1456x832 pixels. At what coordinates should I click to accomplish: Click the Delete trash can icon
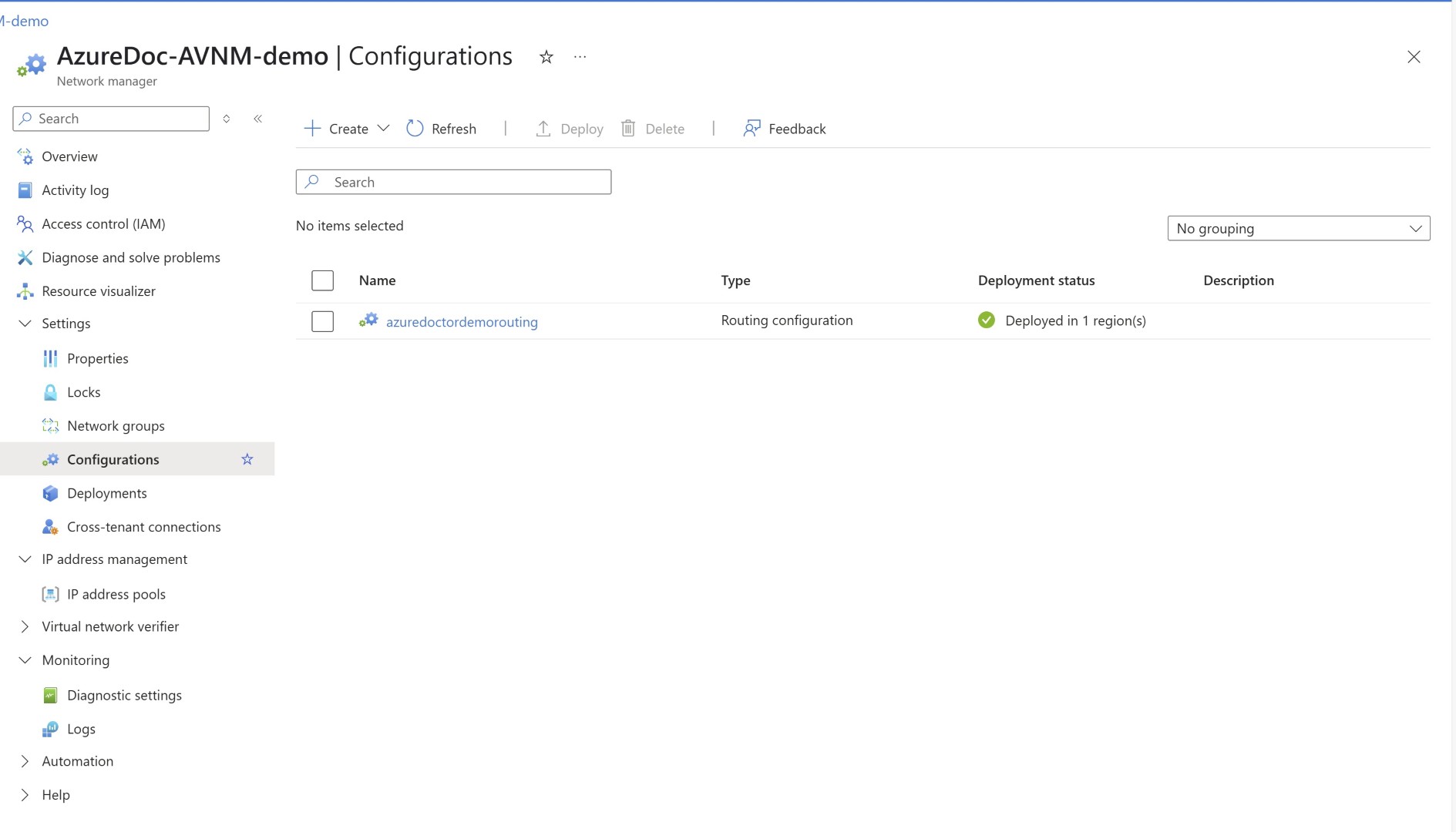628,129
